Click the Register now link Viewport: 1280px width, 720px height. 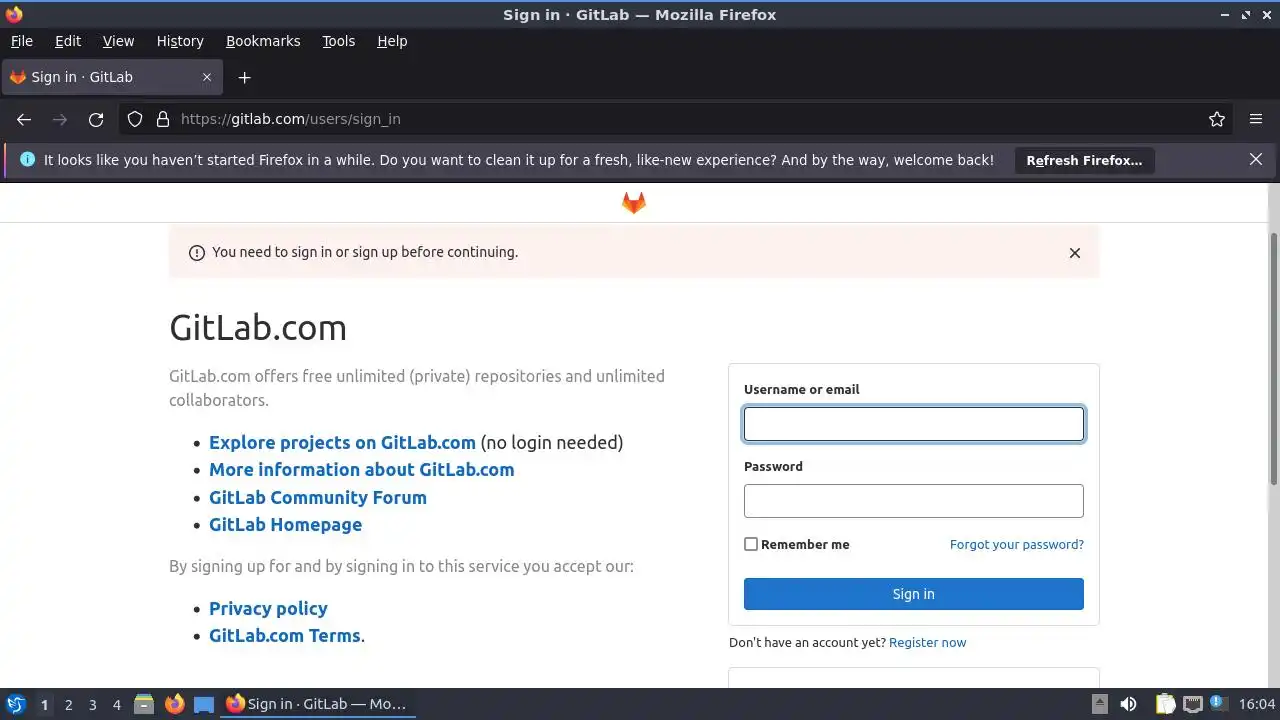coord(928,643)
